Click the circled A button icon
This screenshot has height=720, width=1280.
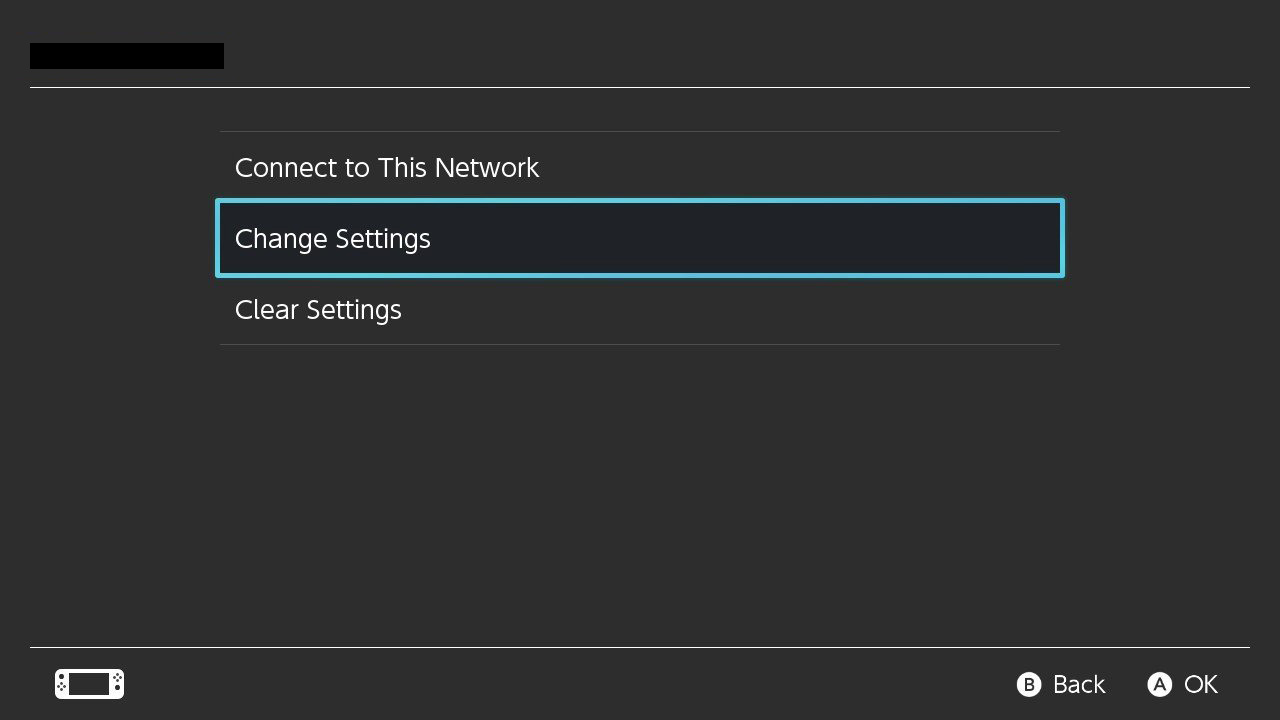click(x=1159, y=684)
